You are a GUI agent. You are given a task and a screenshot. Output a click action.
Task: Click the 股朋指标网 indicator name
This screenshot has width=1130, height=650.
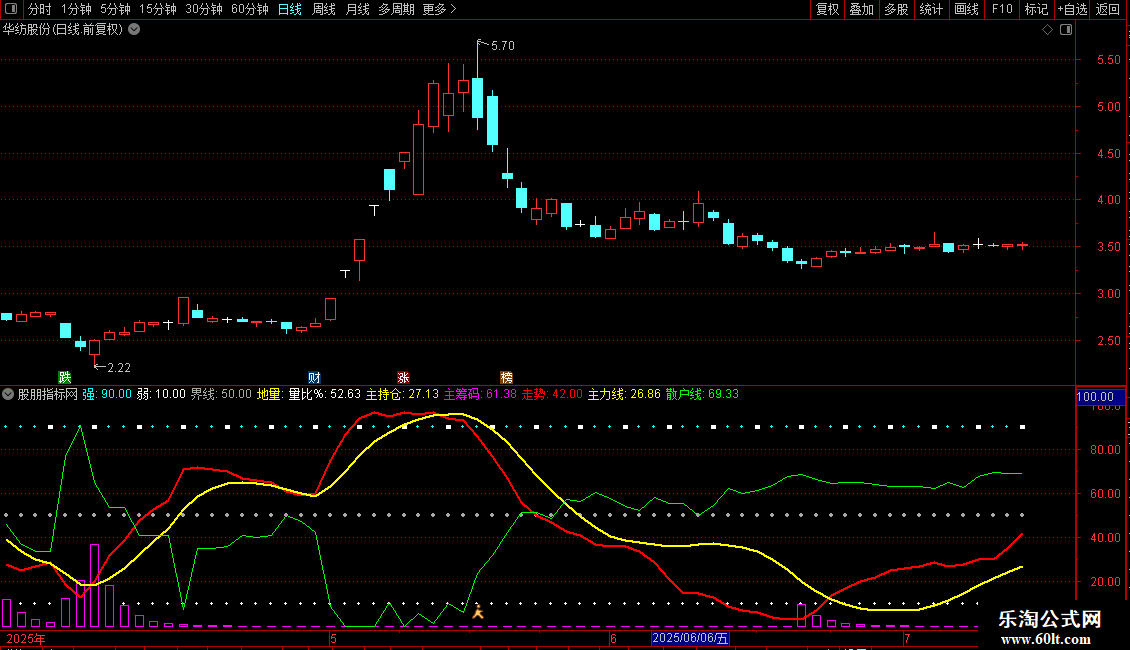[x=48, y=394]
